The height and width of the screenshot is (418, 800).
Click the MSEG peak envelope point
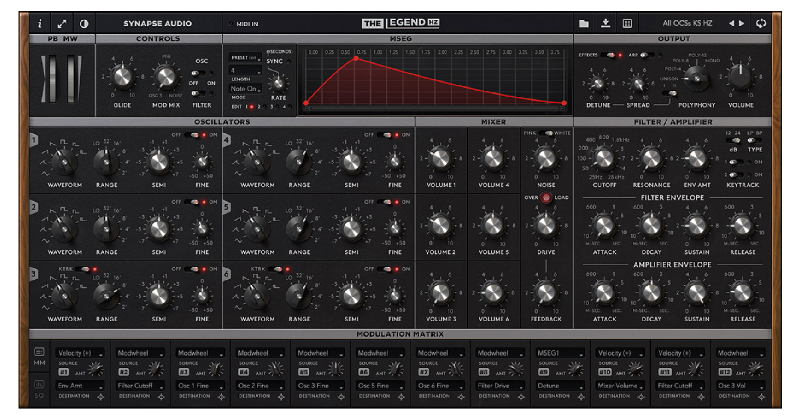(x=356, y=59)
